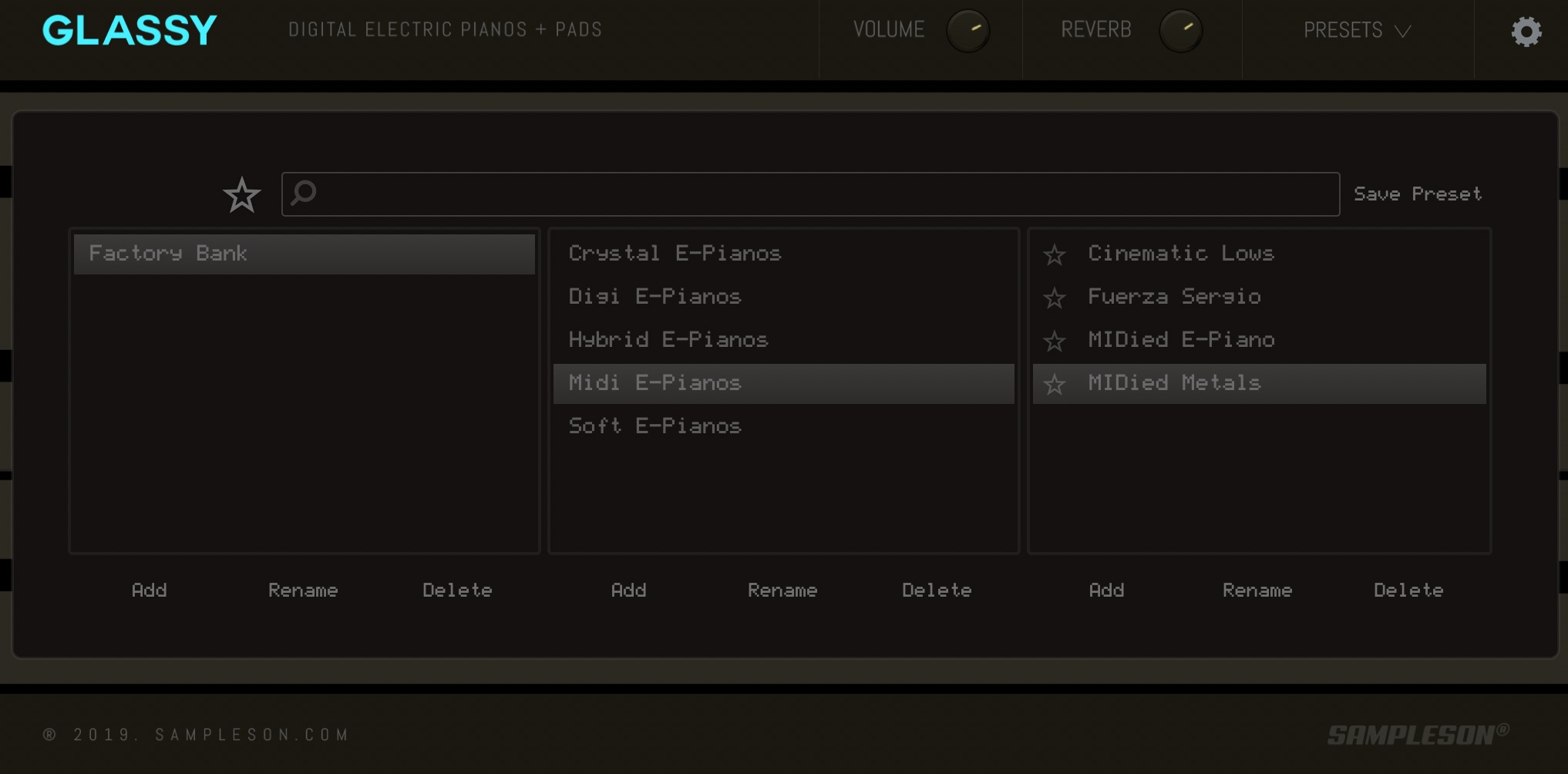Viewport: 1568px width, 774px height.
Task: Click Delete under the presets list
Action: point(1408,591)
